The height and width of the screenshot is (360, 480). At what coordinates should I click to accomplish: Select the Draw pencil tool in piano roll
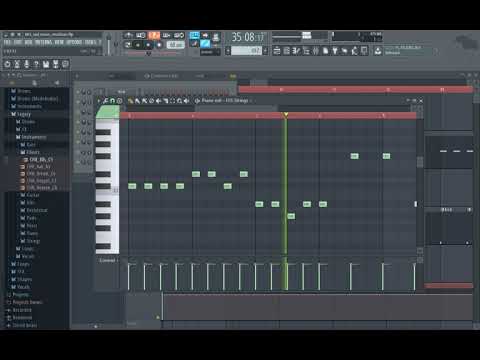[130, 101]
